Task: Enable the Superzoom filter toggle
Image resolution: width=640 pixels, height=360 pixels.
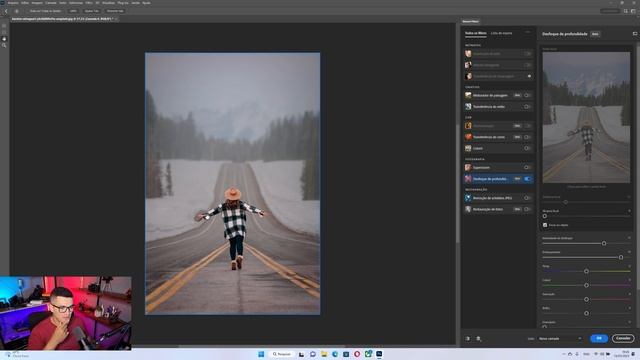Action: point(527,167)
